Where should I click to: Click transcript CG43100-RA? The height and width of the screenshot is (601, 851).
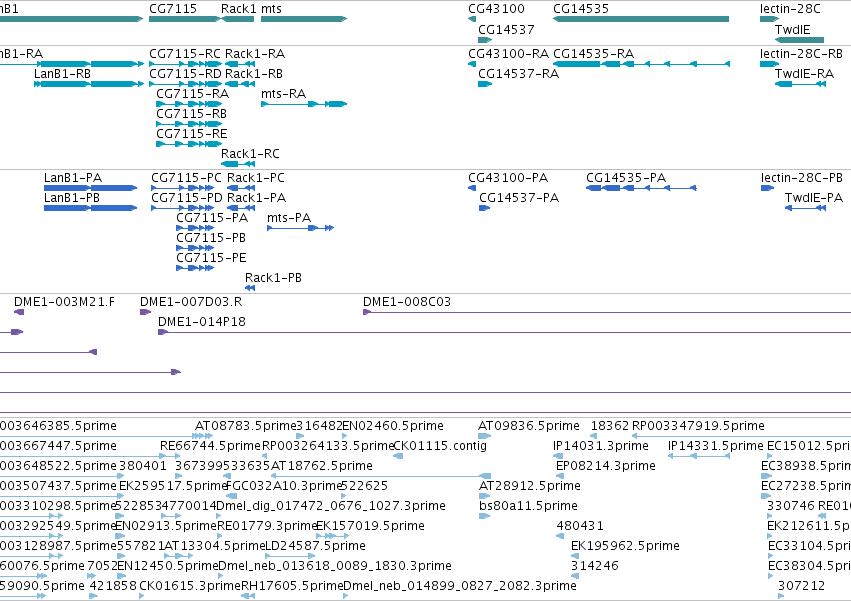509,54
